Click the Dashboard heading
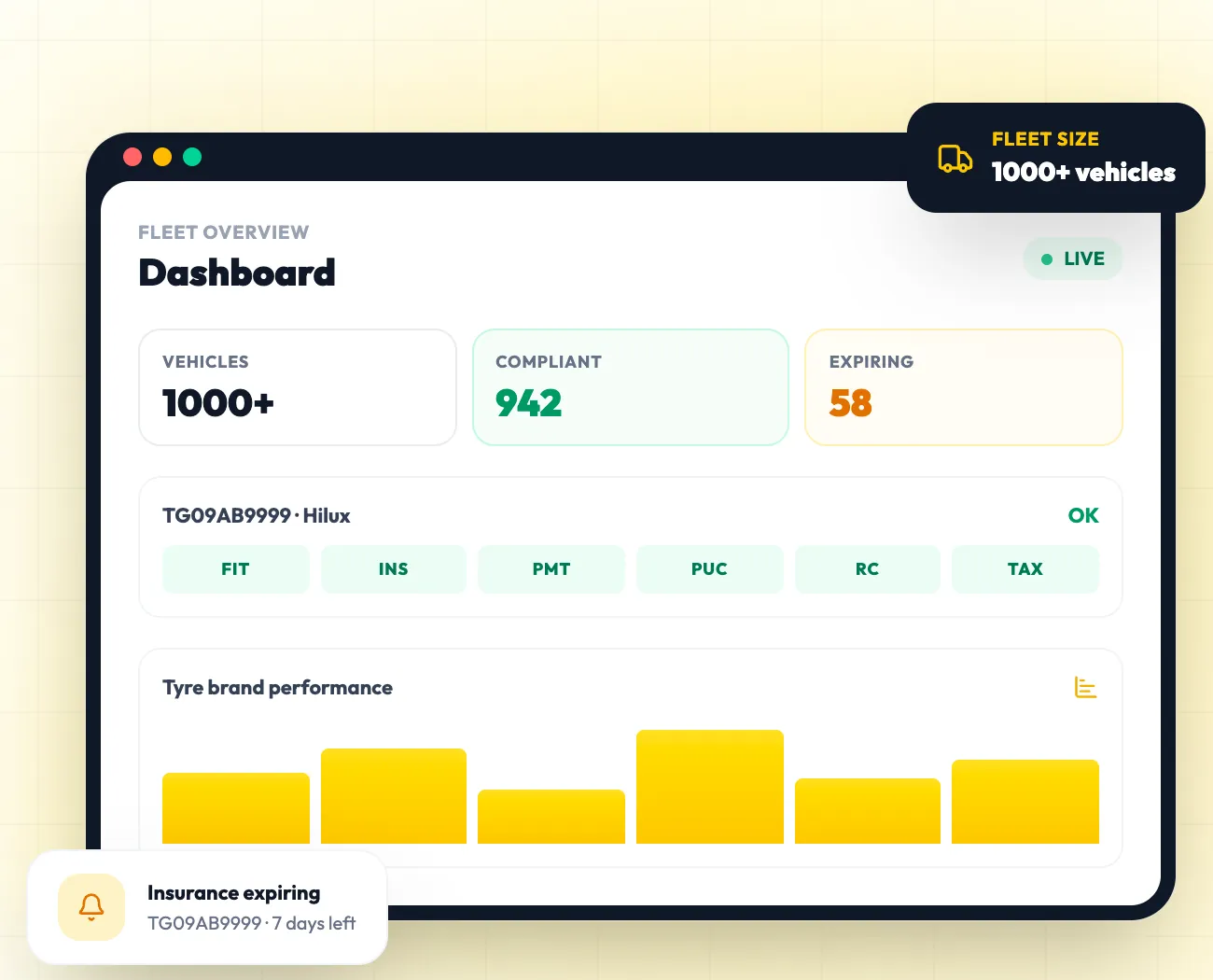Viewport: 1213px width, 980px height. coord(237,273)
